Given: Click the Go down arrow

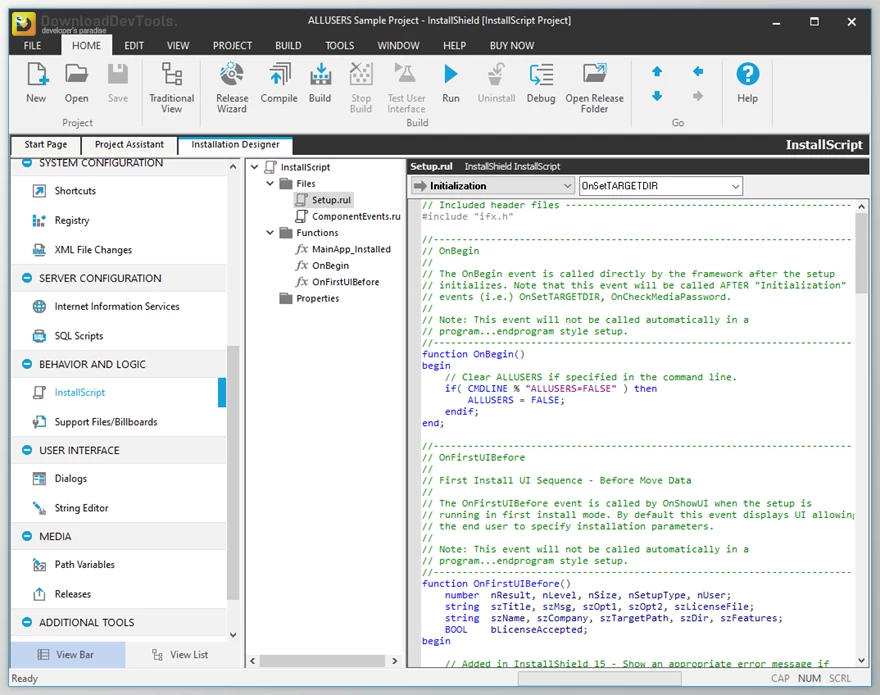Looking at the screenshot, I should 657,96.
